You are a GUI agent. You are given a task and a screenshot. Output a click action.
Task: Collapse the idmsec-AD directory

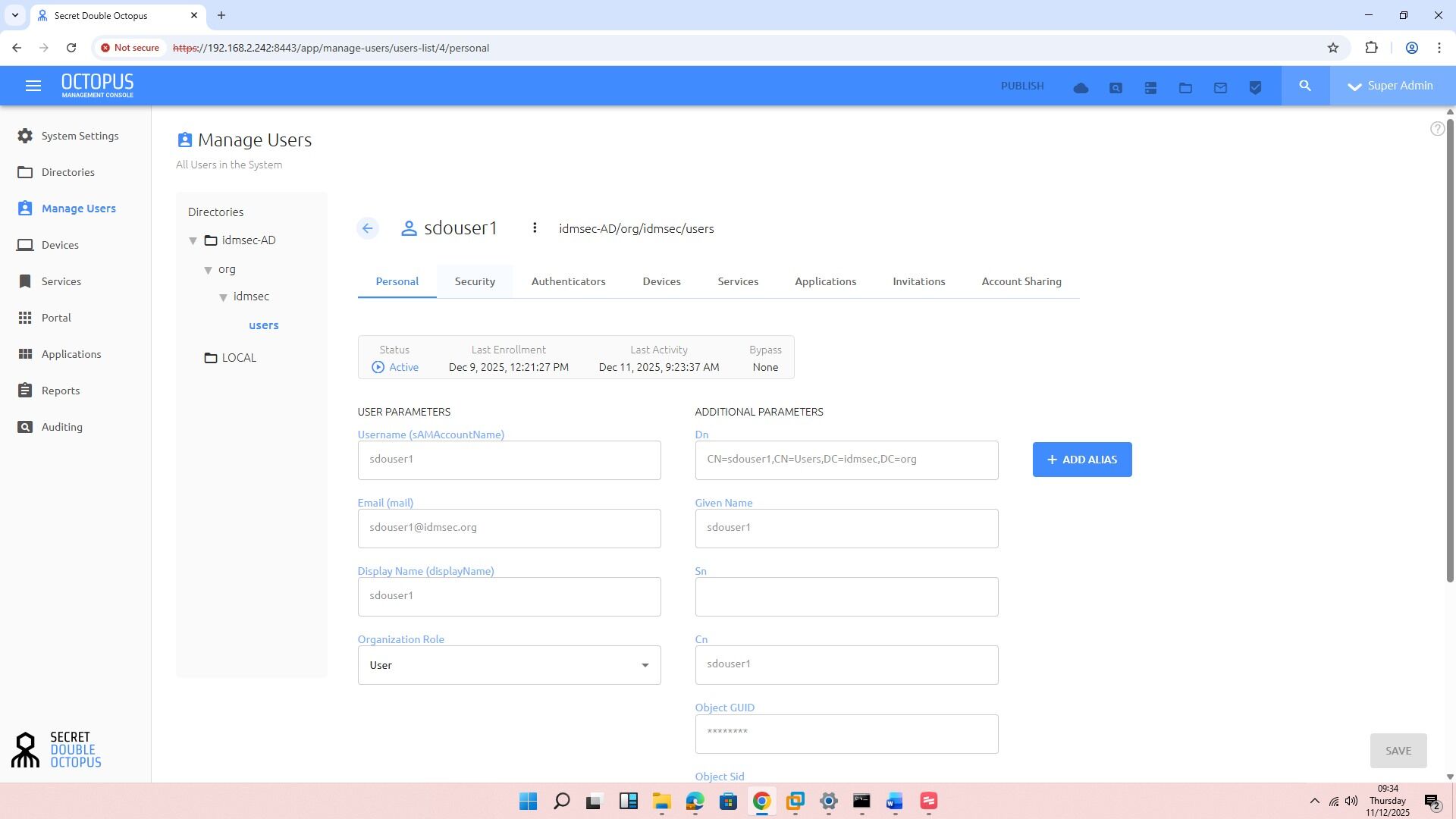pyautogui.click(x=193, y=240)
